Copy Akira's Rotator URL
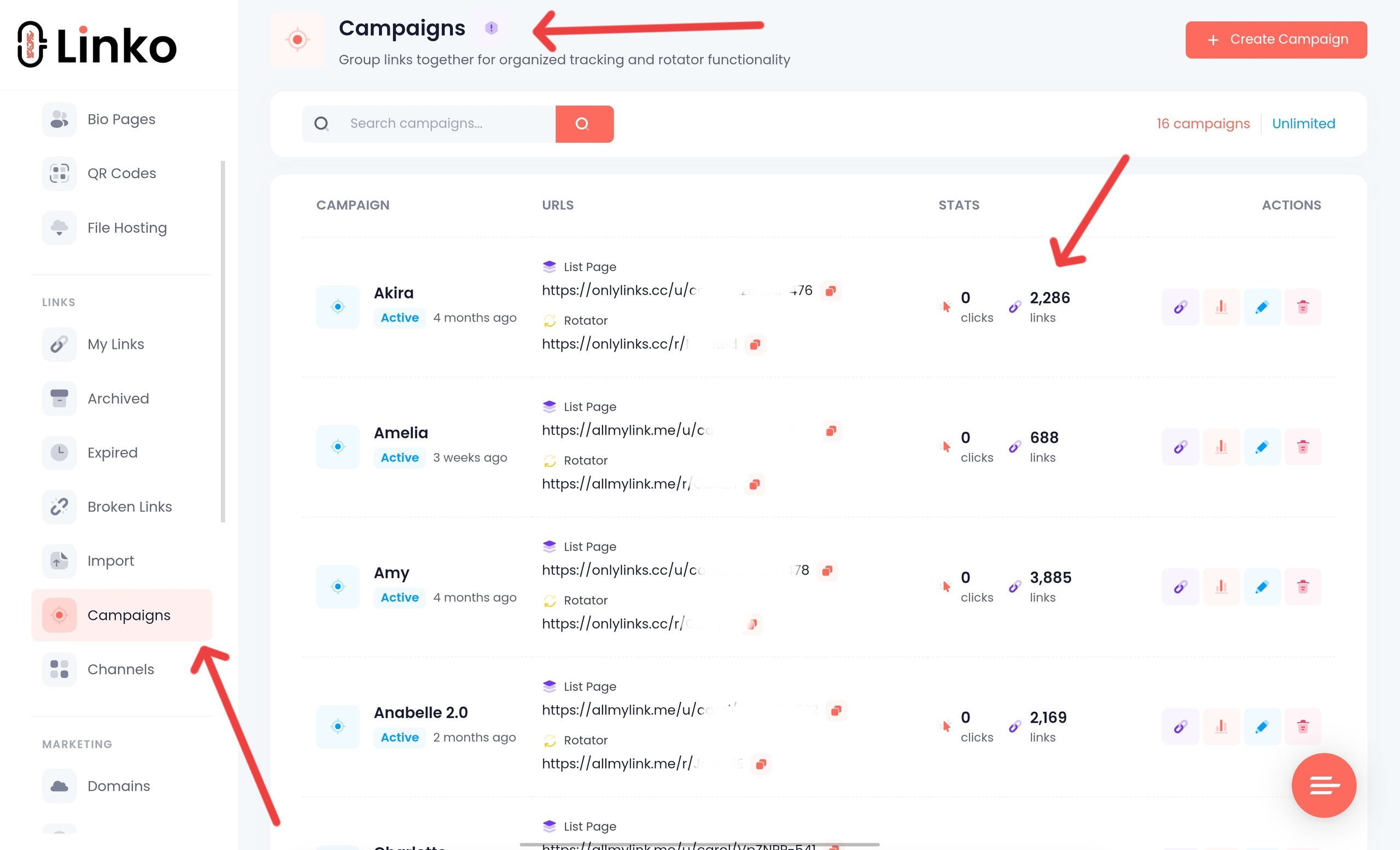The image size is (1400, 850). [755, 345]
